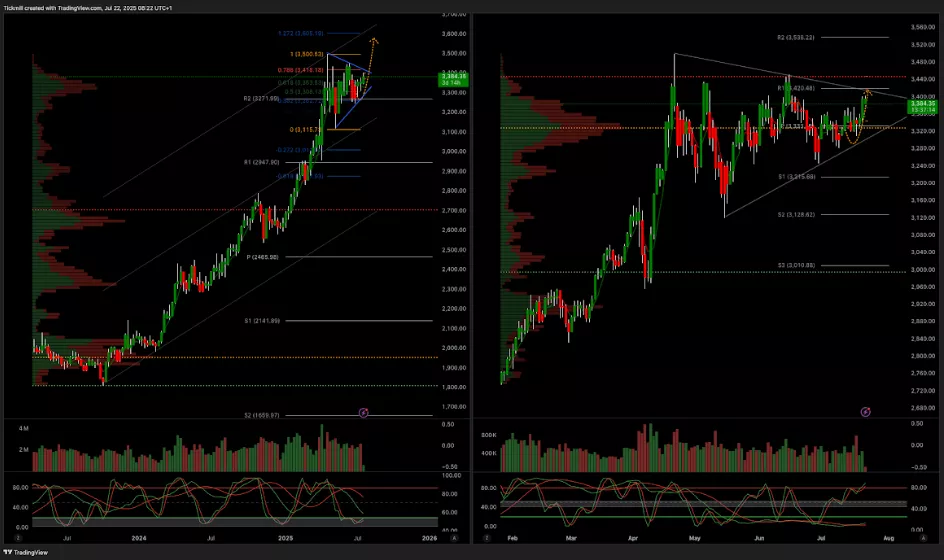Click the purple event icon on left chart
Image resolution: width=944 pixels, height=560 pixels.
pos(364,412)
